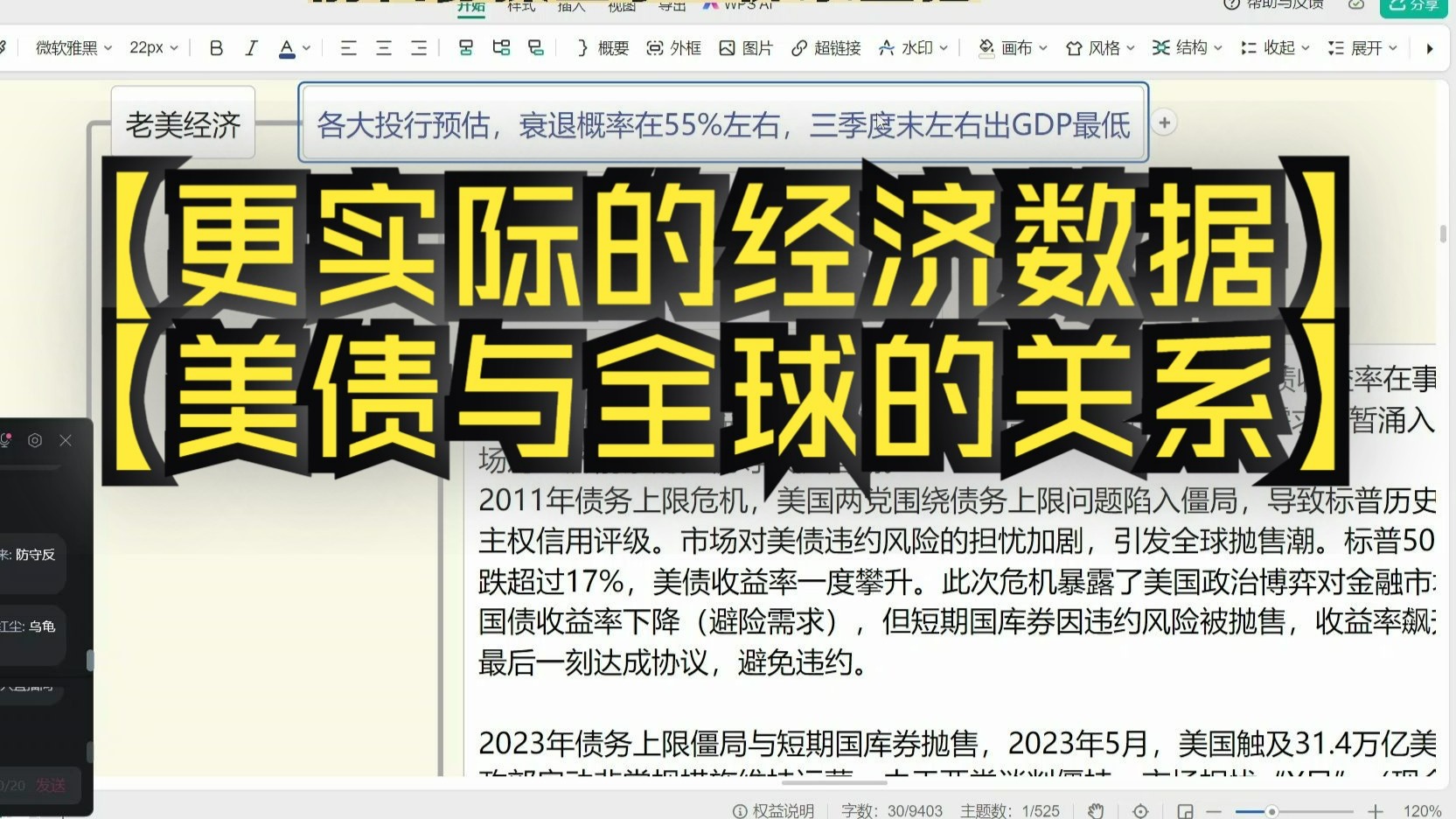Send message with 发送 button
This screenshot has width=1456, height=819.
tap(51, 785)
